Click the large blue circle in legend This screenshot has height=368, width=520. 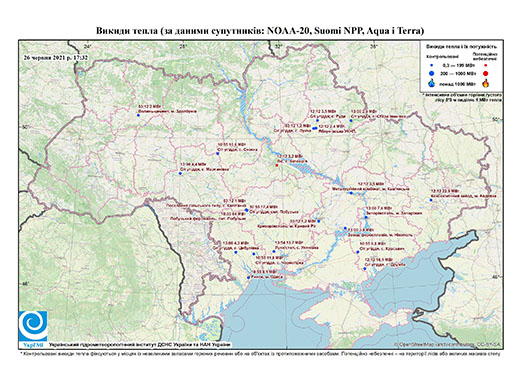(432, 73)
